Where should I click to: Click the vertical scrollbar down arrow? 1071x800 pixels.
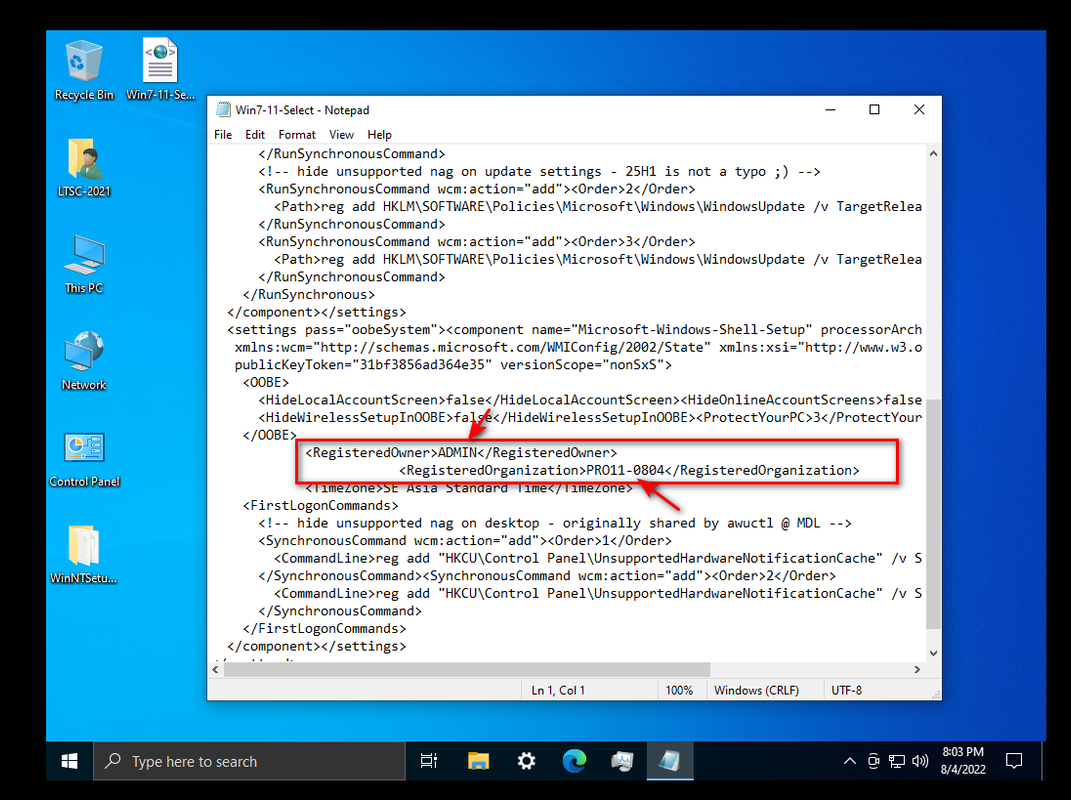click(x=934, y=653)
